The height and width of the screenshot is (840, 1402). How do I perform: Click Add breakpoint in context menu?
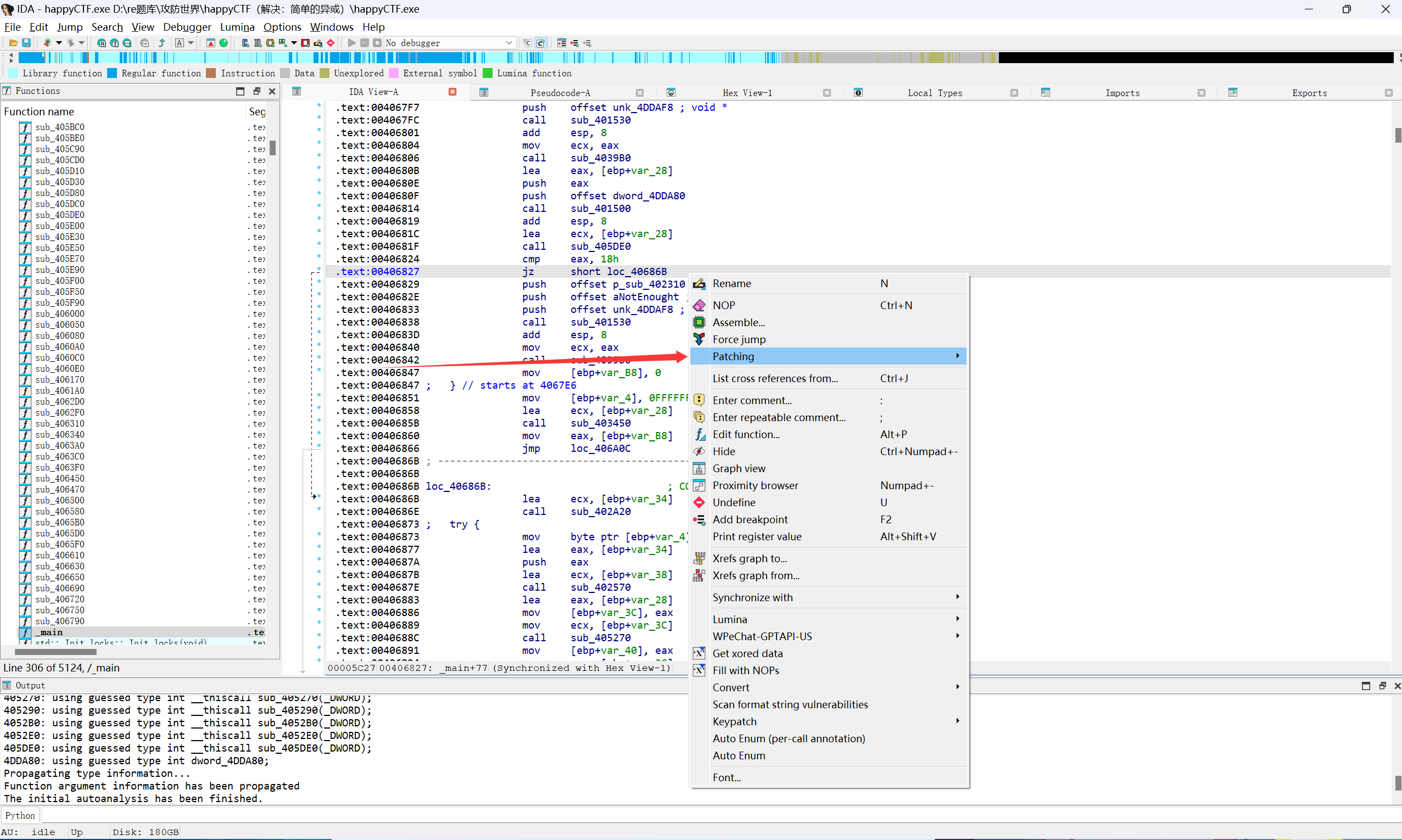click(x=750, y=519)
